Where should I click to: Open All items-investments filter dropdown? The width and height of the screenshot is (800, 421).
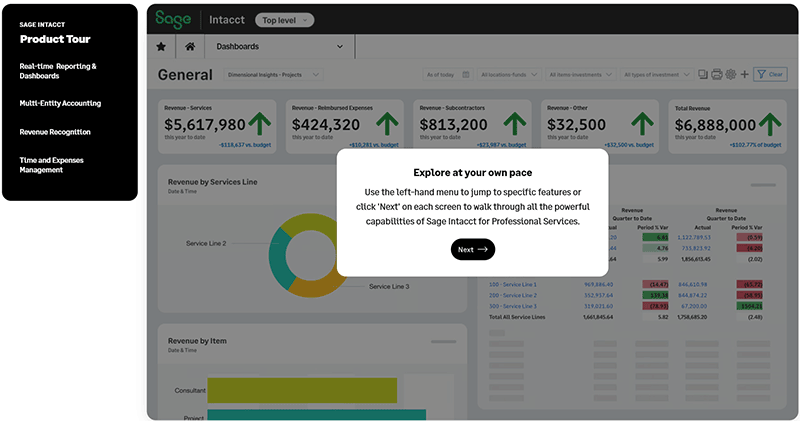click(x=581, y=75)
